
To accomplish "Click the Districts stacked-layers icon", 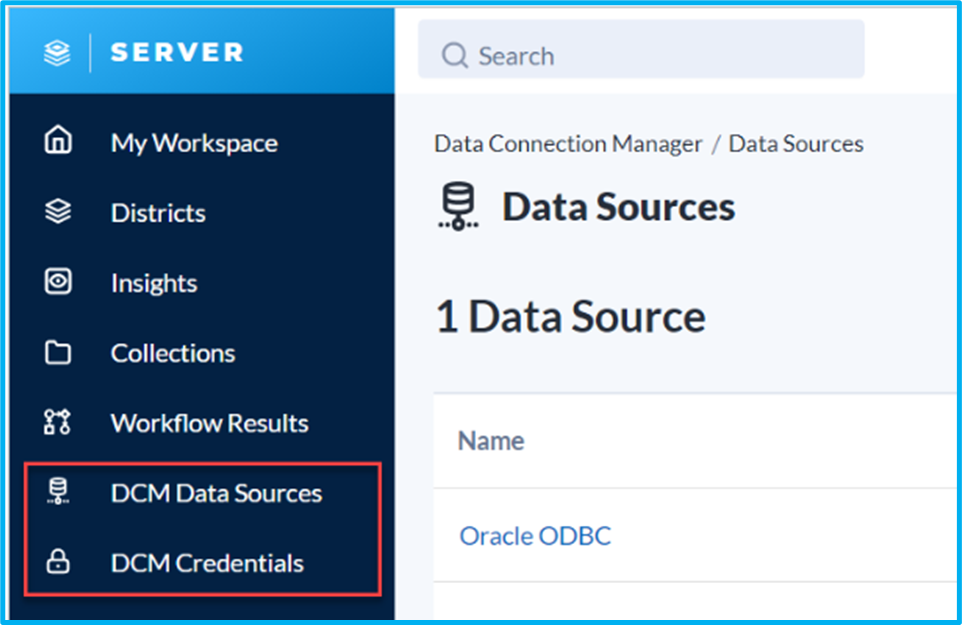I will coord(58,212).
